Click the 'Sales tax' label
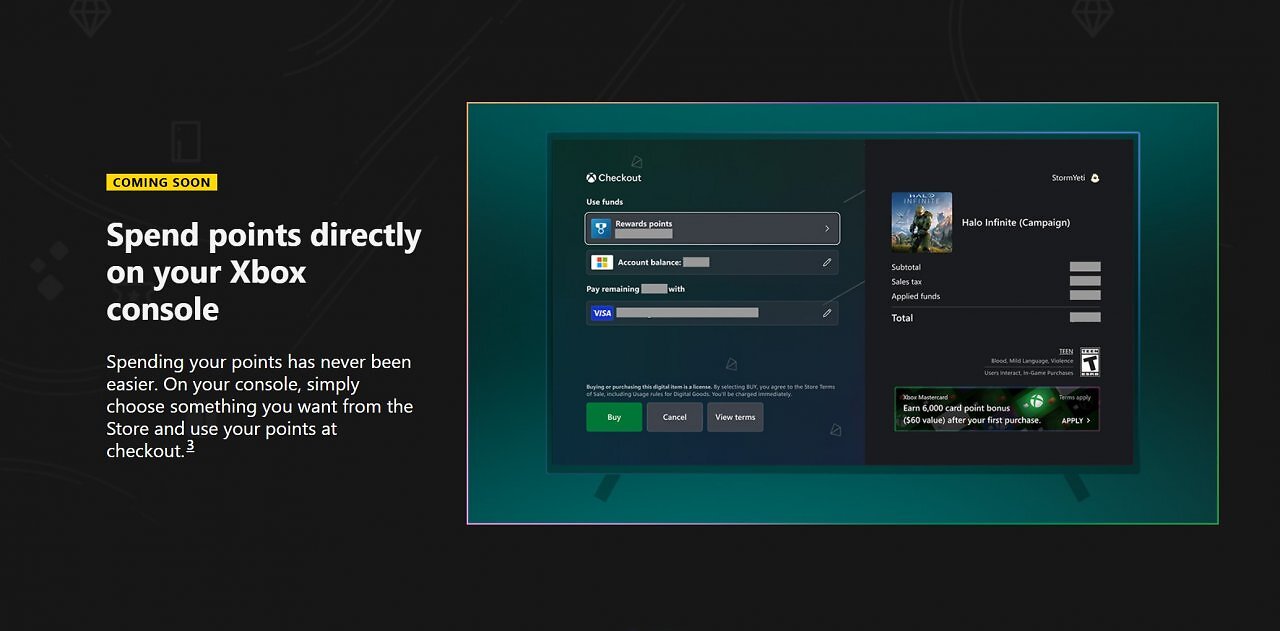The width and height of the screenshot is (1280, 631). 907,282
